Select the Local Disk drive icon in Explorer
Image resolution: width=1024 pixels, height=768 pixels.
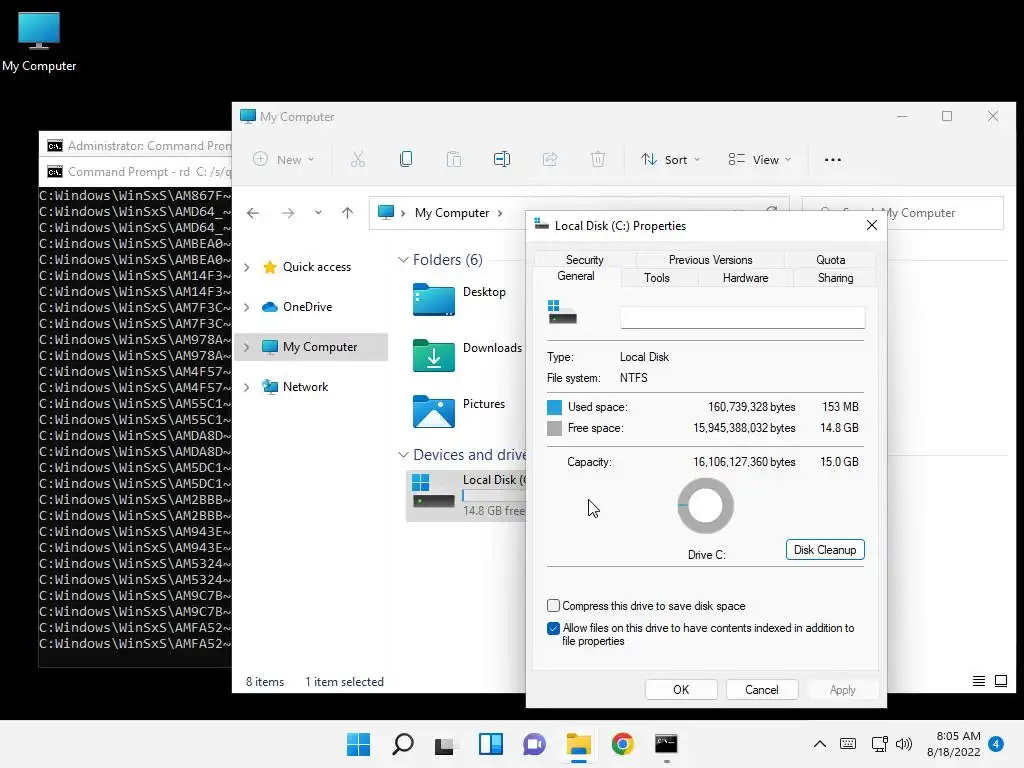[x=434, y=492]
